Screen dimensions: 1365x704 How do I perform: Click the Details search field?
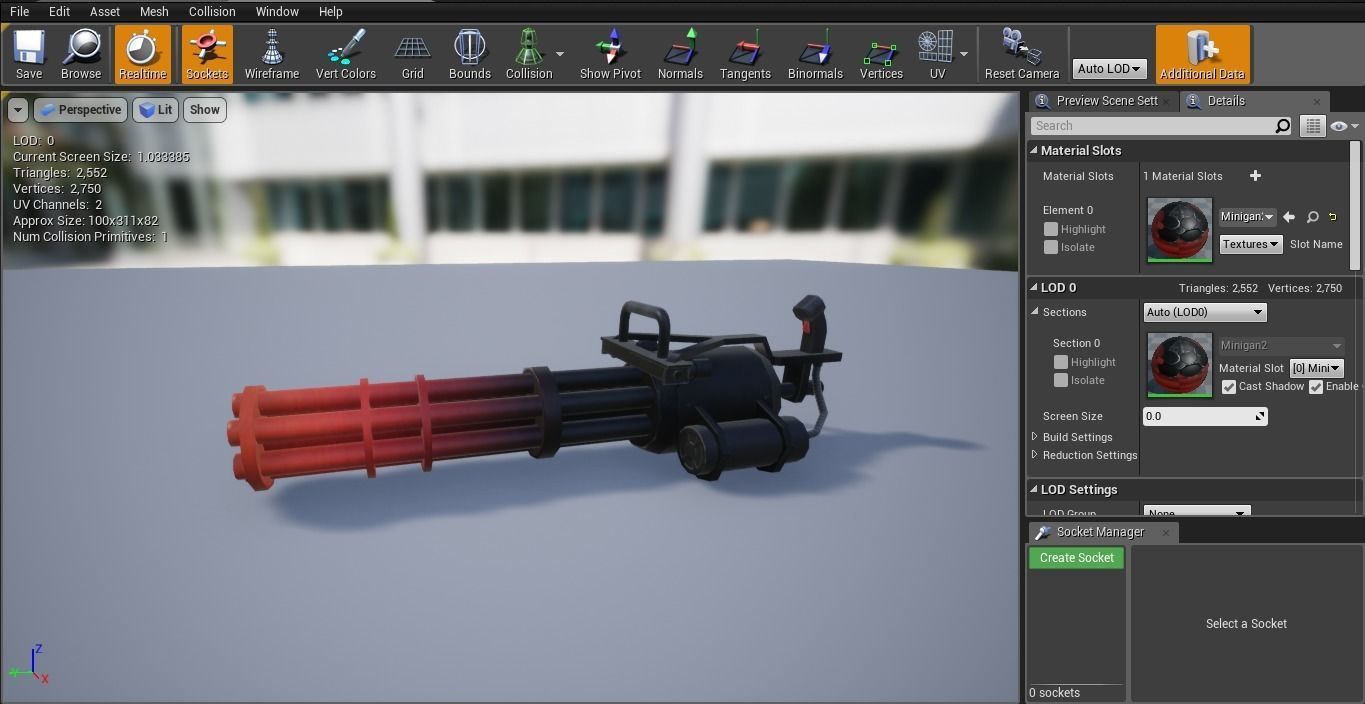tap(1153, 126)
